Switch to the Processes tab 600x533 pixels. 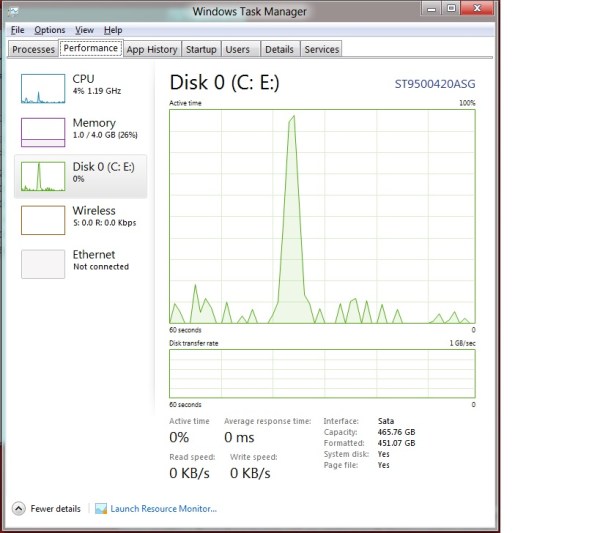click(x=33, y=49)
